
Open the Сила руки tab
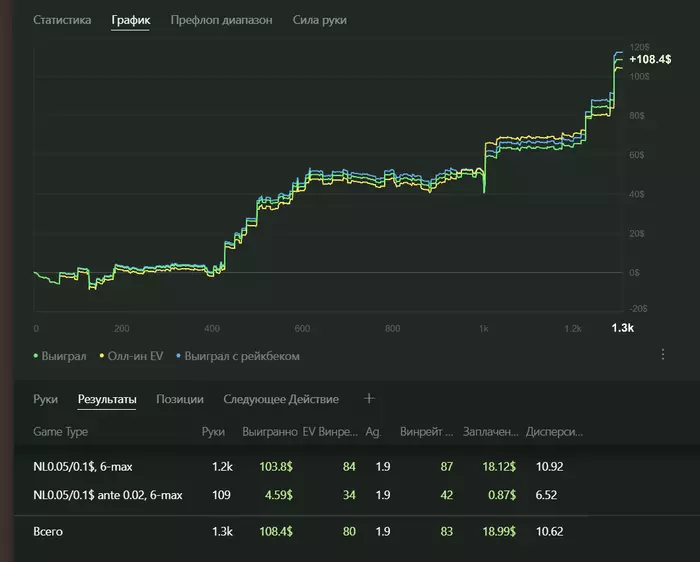320,20
